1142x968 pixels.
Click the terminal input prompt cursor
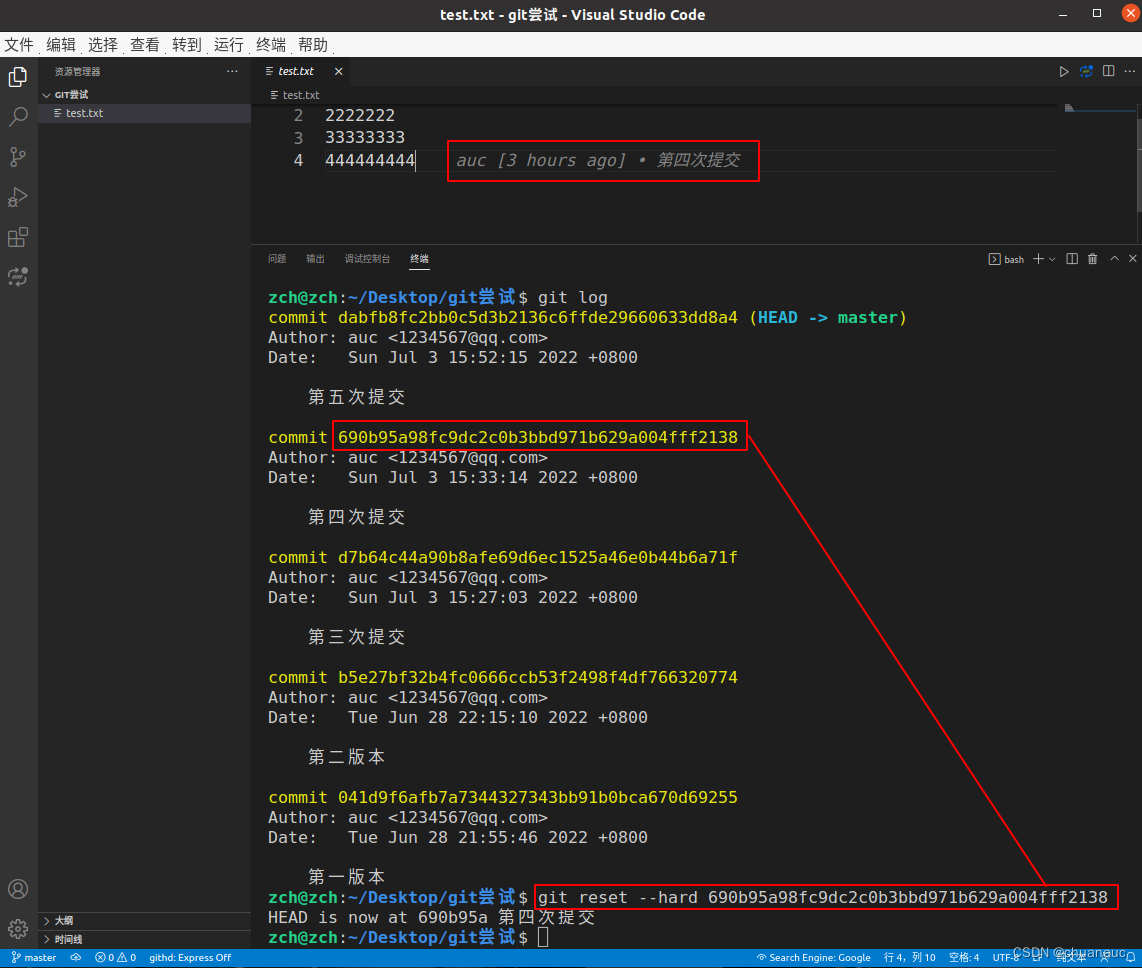click(543, 937)
